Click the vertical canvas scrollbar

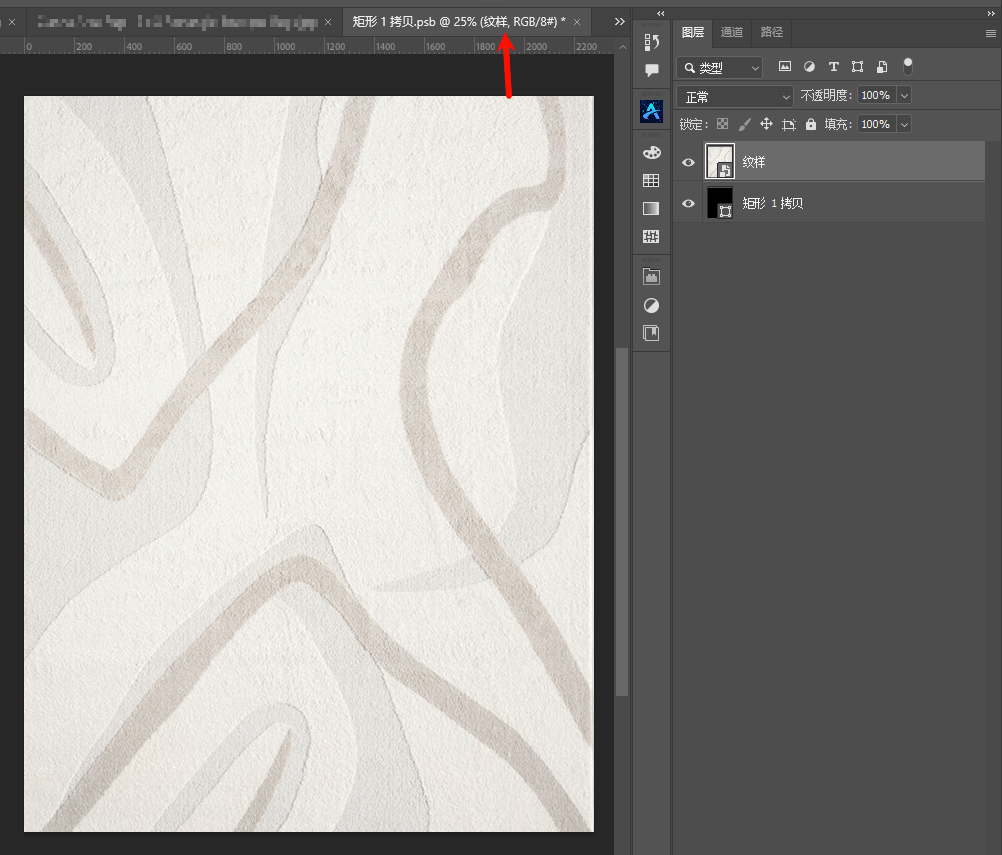(x=622, y=521)
